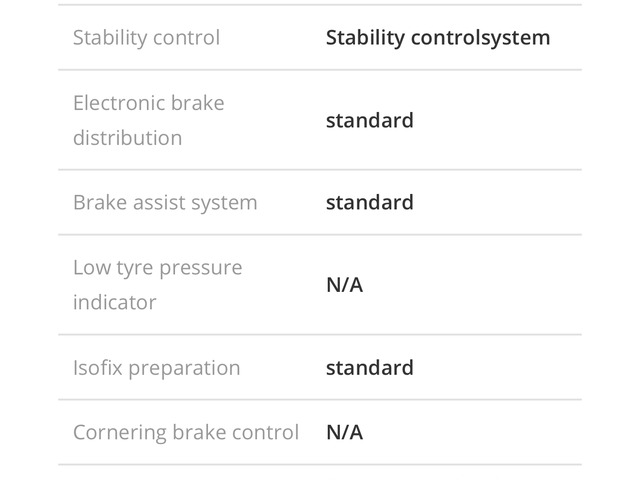
Task: Click the divider below Isofix preparation row
Action: click(x=319, y=400)
